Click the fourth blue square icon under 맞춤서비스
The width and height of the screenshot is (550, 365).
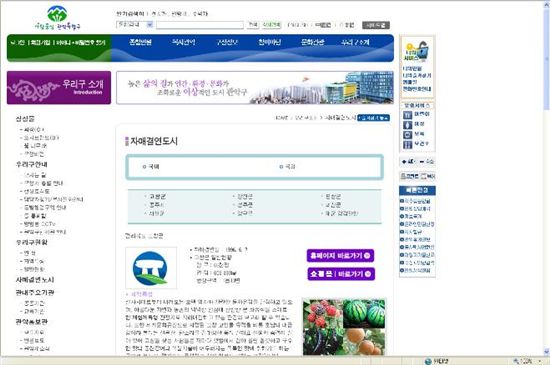(x=408, y=144)
